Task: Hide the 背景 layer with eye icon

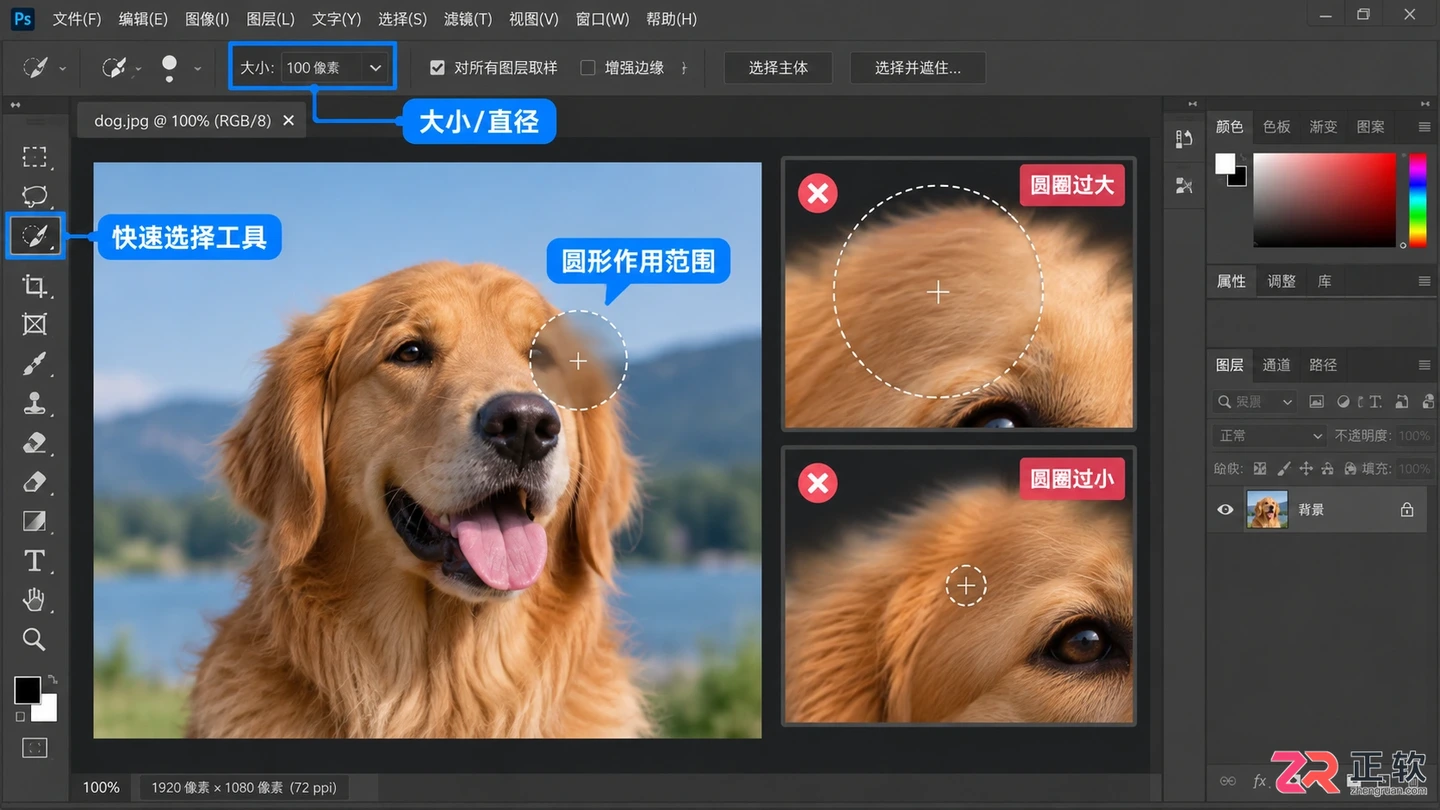Action: pyautogui.click(x=1225, y=510)
